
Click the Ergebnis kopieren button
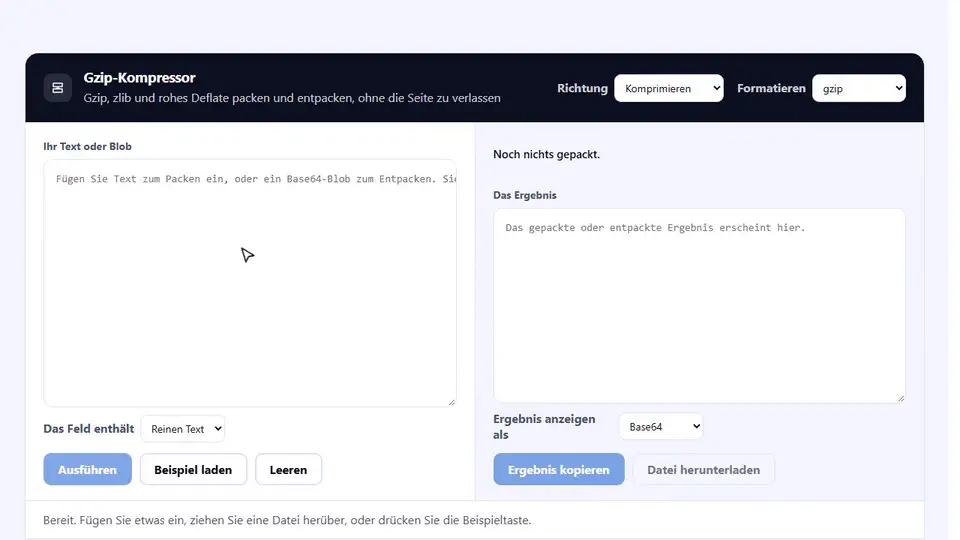coord(559,470)
